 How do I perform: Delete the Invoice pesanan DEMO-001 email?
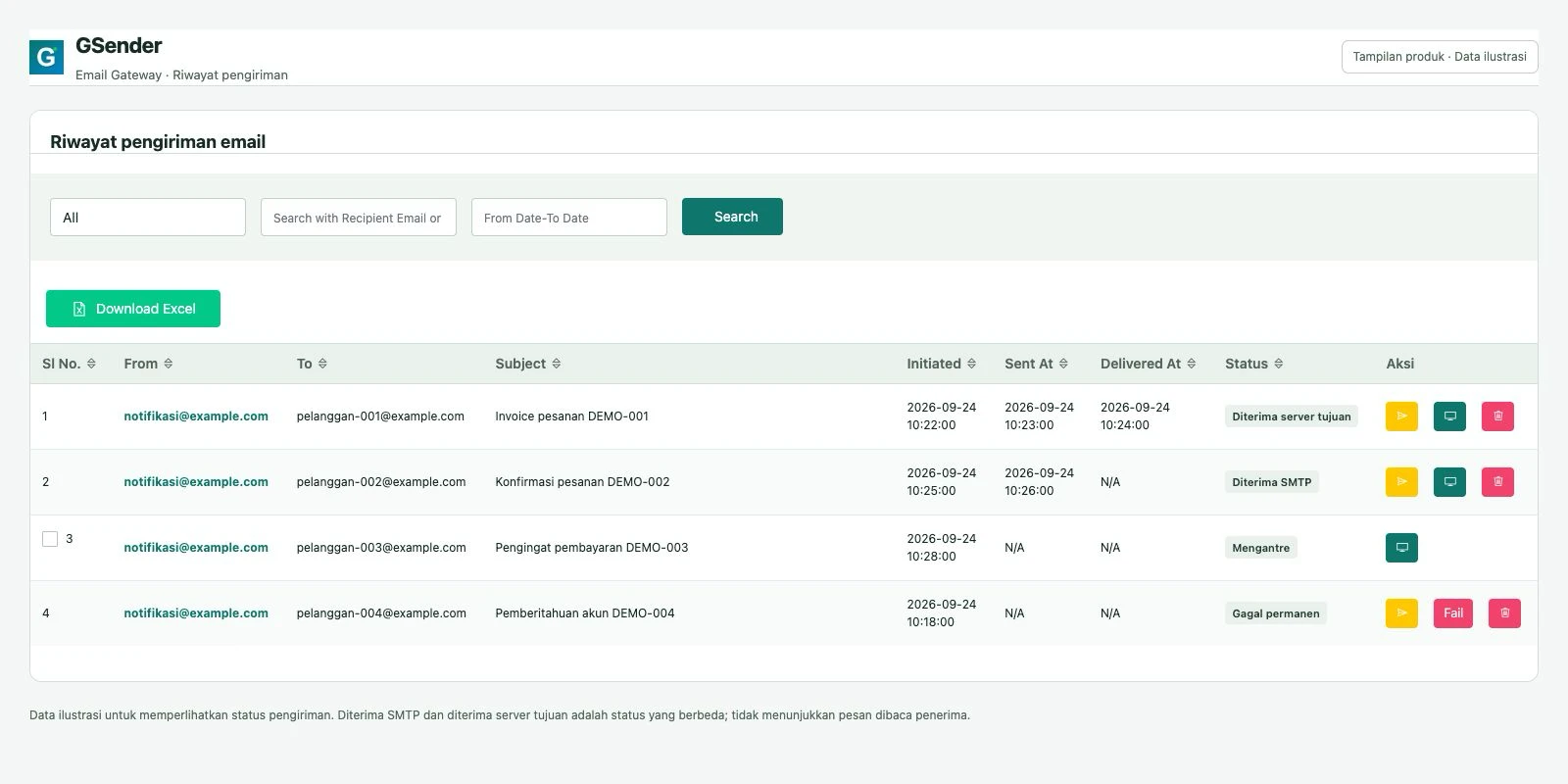(x=1497, y=416)
